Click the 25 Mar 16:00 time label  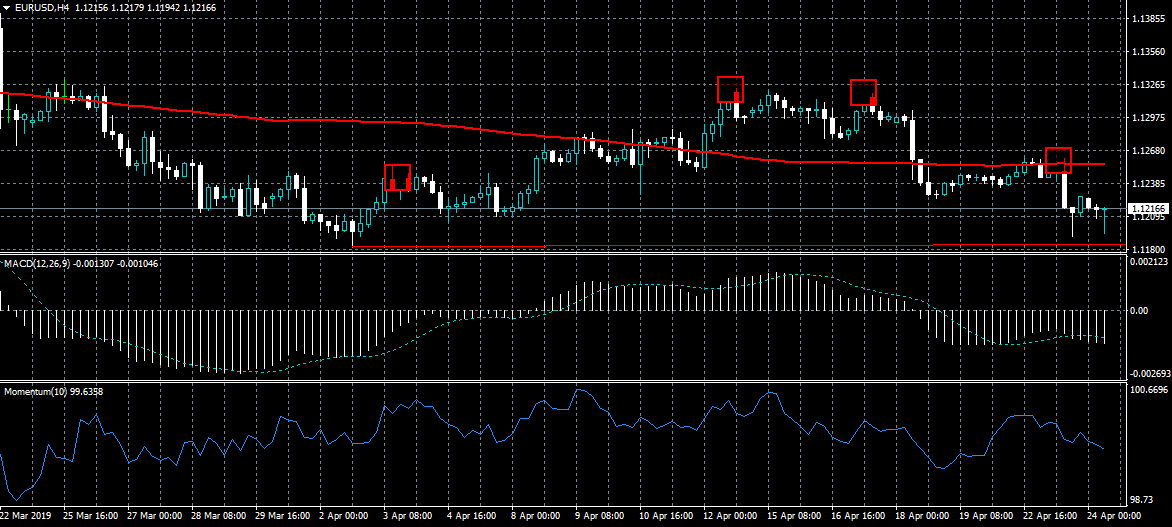(91, 517)
